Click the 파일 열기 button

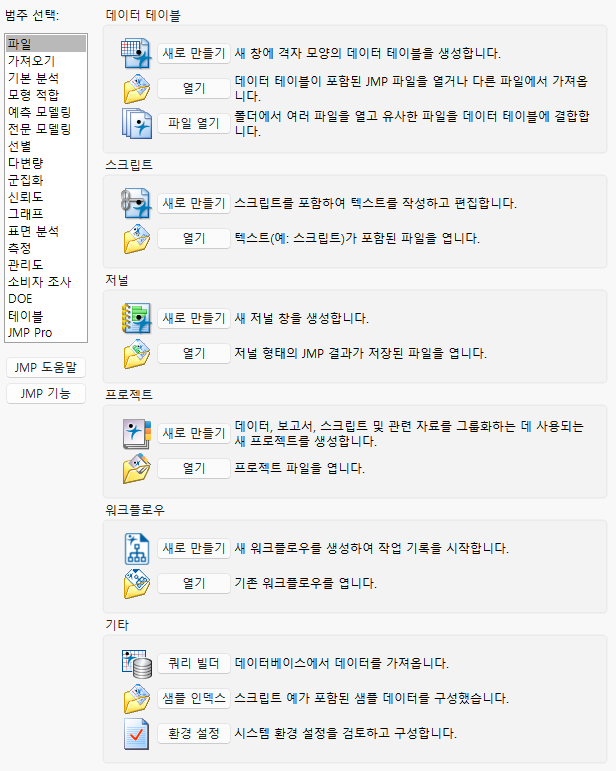coord(194,123)
